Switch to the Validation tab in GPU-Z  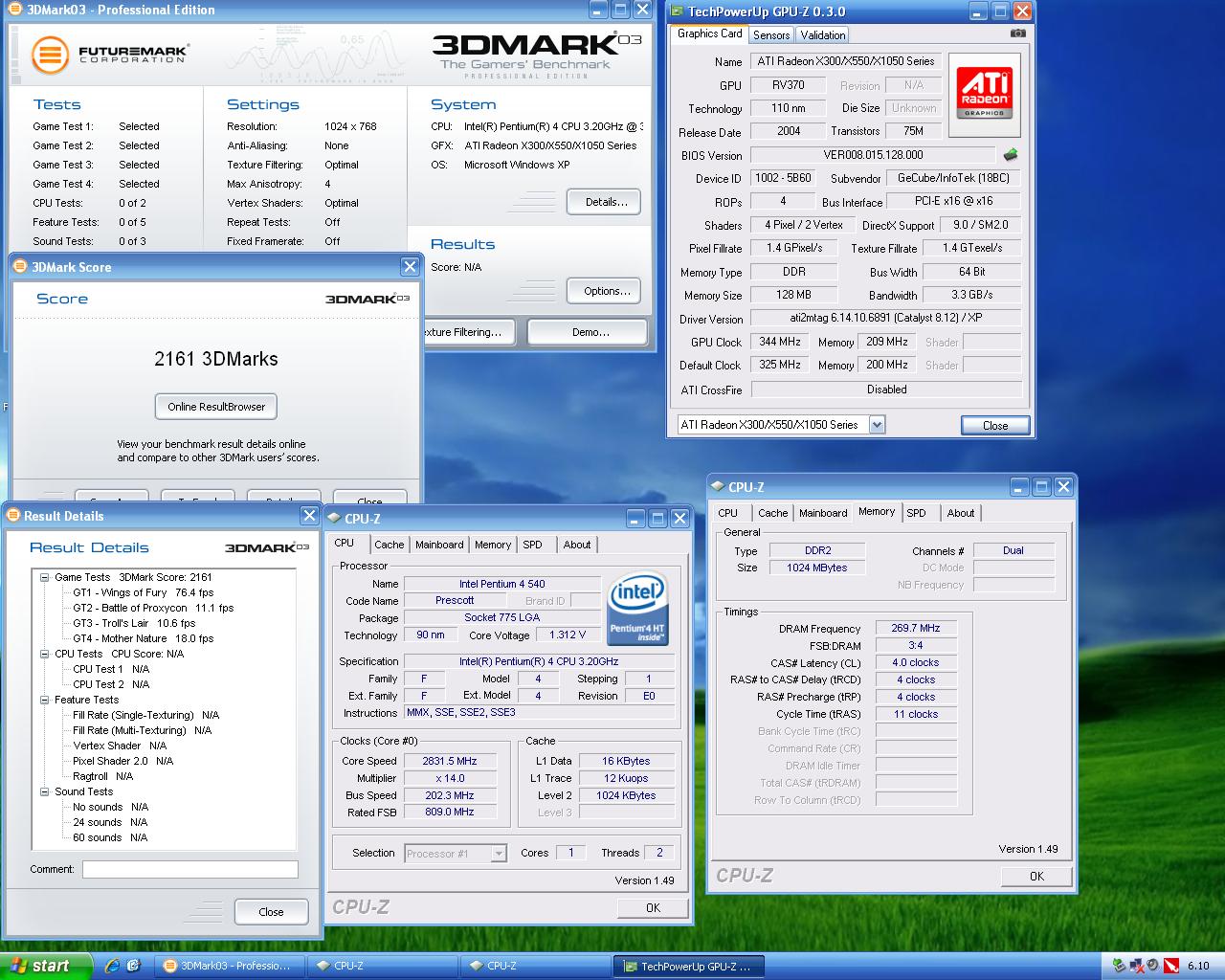click(x=823, y=34)
